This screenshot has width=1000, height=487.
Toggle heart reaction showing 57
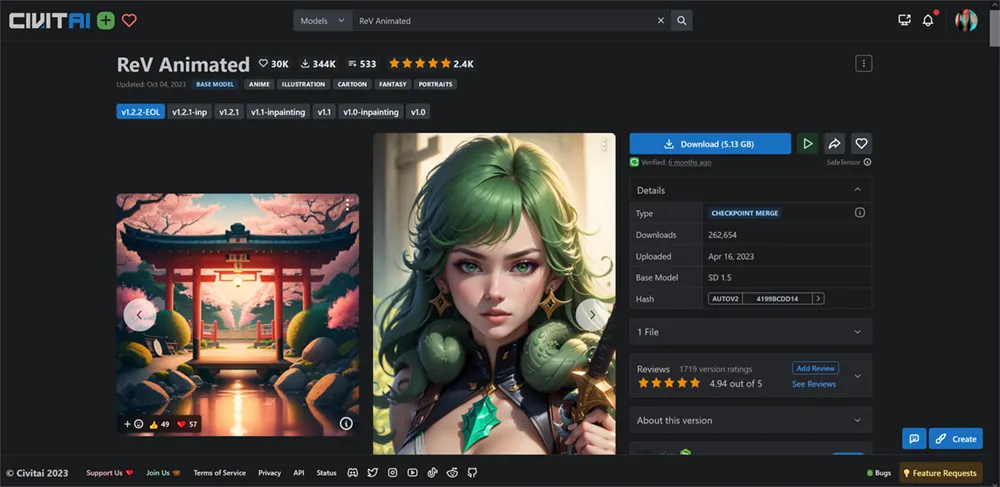pyautogui.click(x=187, y=424)
